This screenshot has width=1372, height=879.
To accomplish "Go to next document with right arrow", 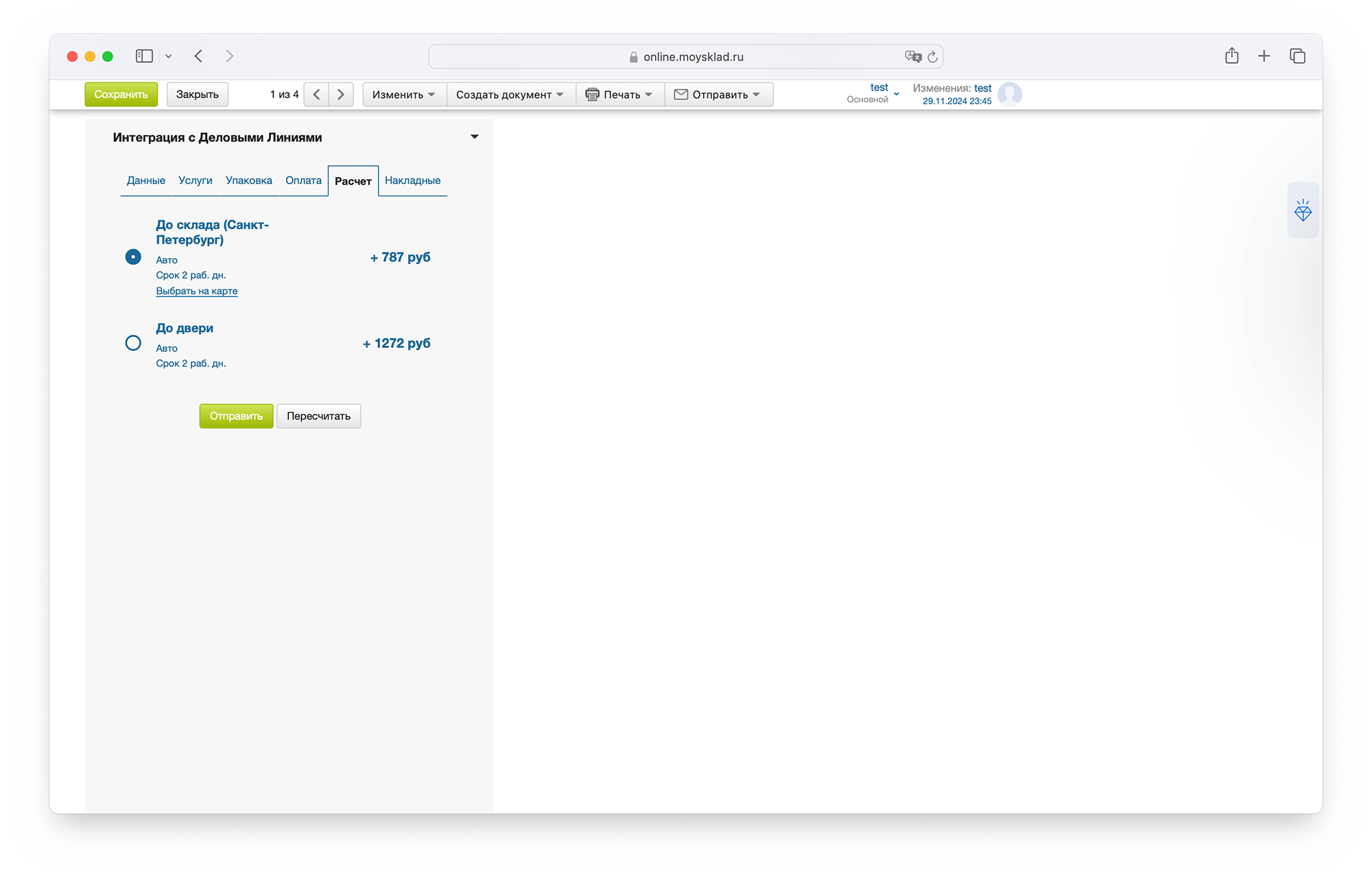I will [341, 95].
